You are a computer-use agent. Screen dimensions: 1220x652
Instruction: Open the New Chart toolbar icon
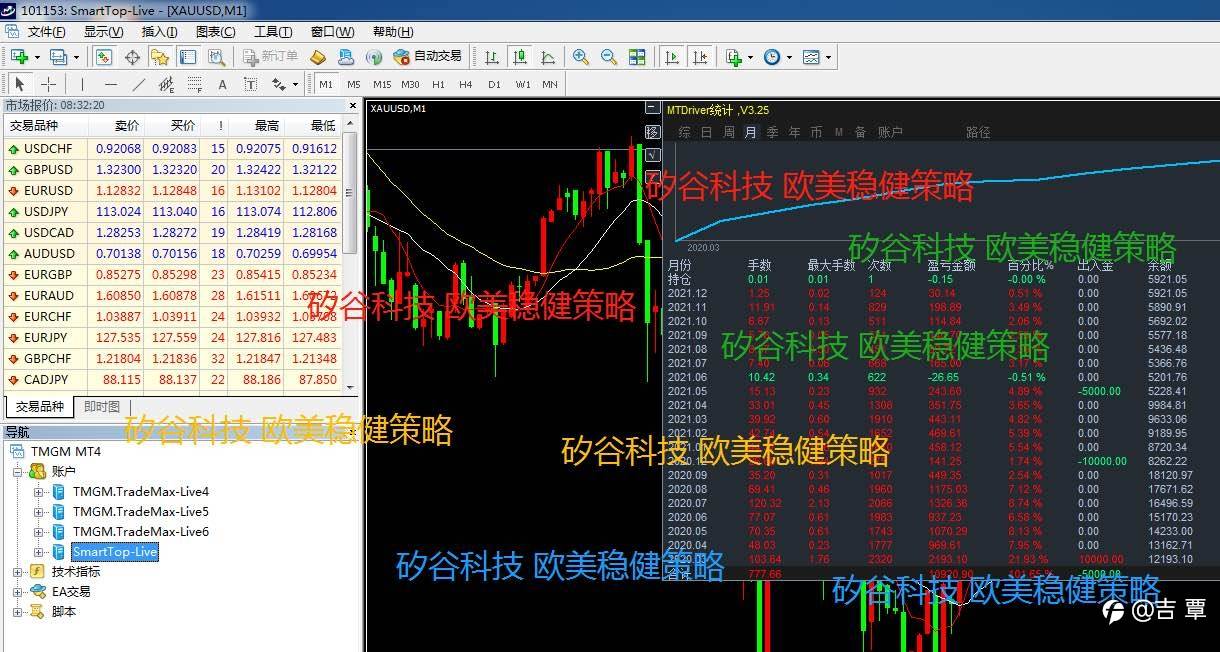click(19, 57)
